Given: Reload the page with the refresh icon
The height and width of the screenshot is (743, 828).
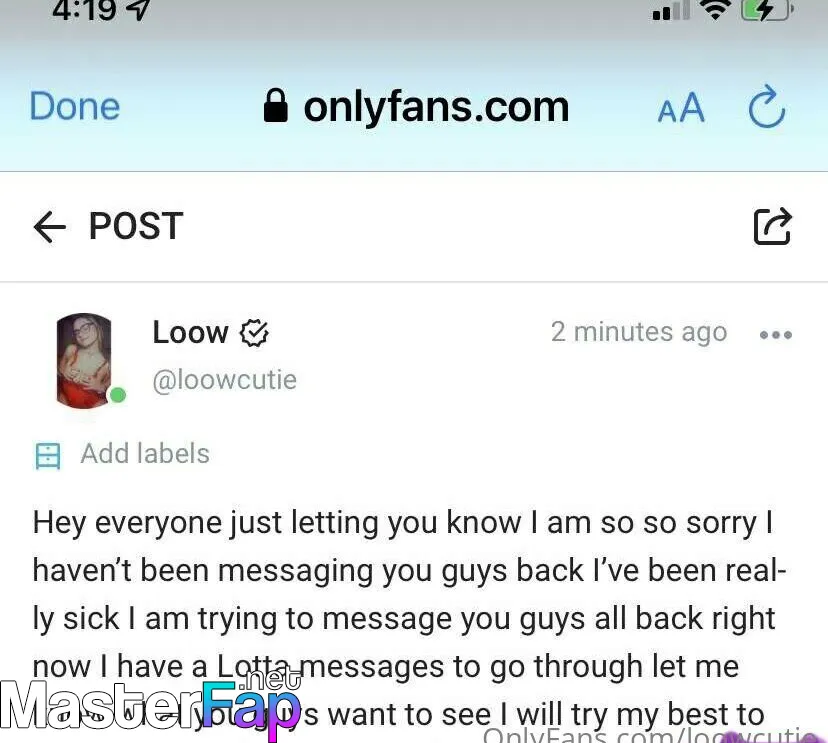Looking at the screenshot, I should [767, 107].
